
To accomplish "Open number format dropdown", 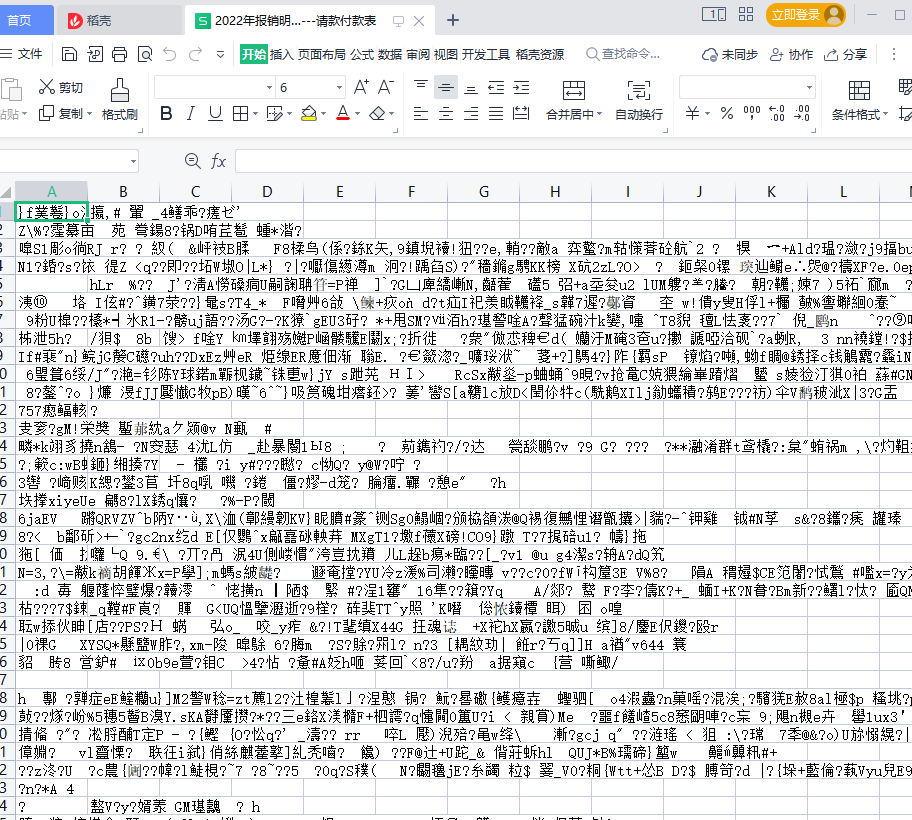I will coord(809,88).
